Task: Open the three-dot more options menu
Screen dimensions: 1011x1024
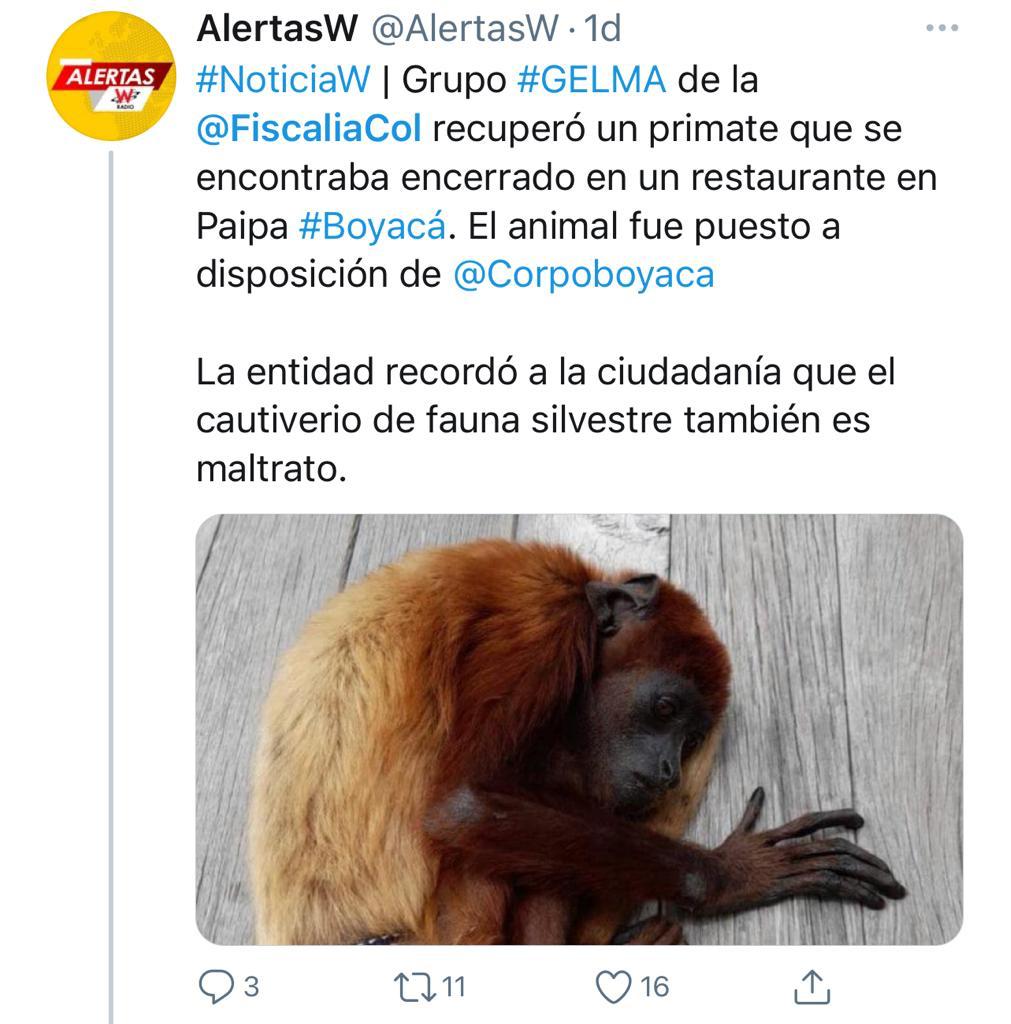Action: [942, 28]
